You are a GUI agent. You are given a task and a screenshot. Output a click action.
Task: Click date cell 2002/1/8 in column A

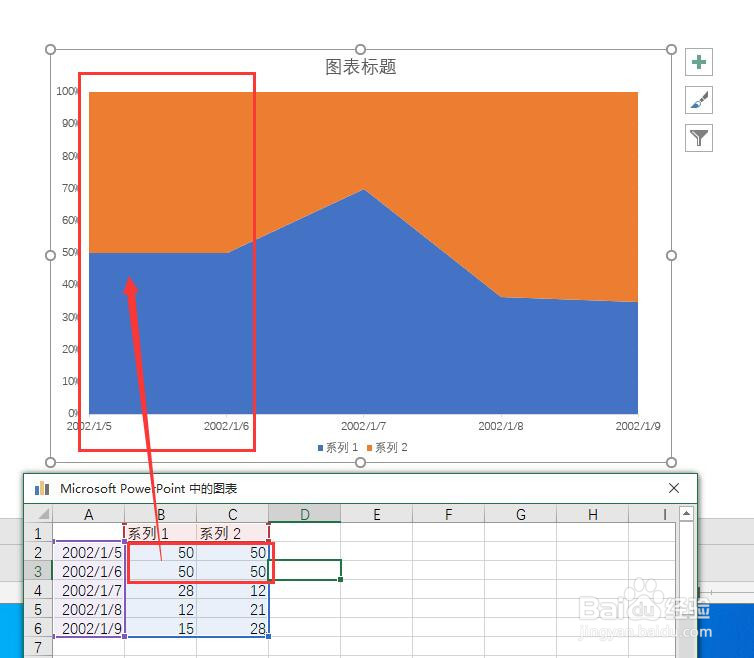(x=88, y=609)
